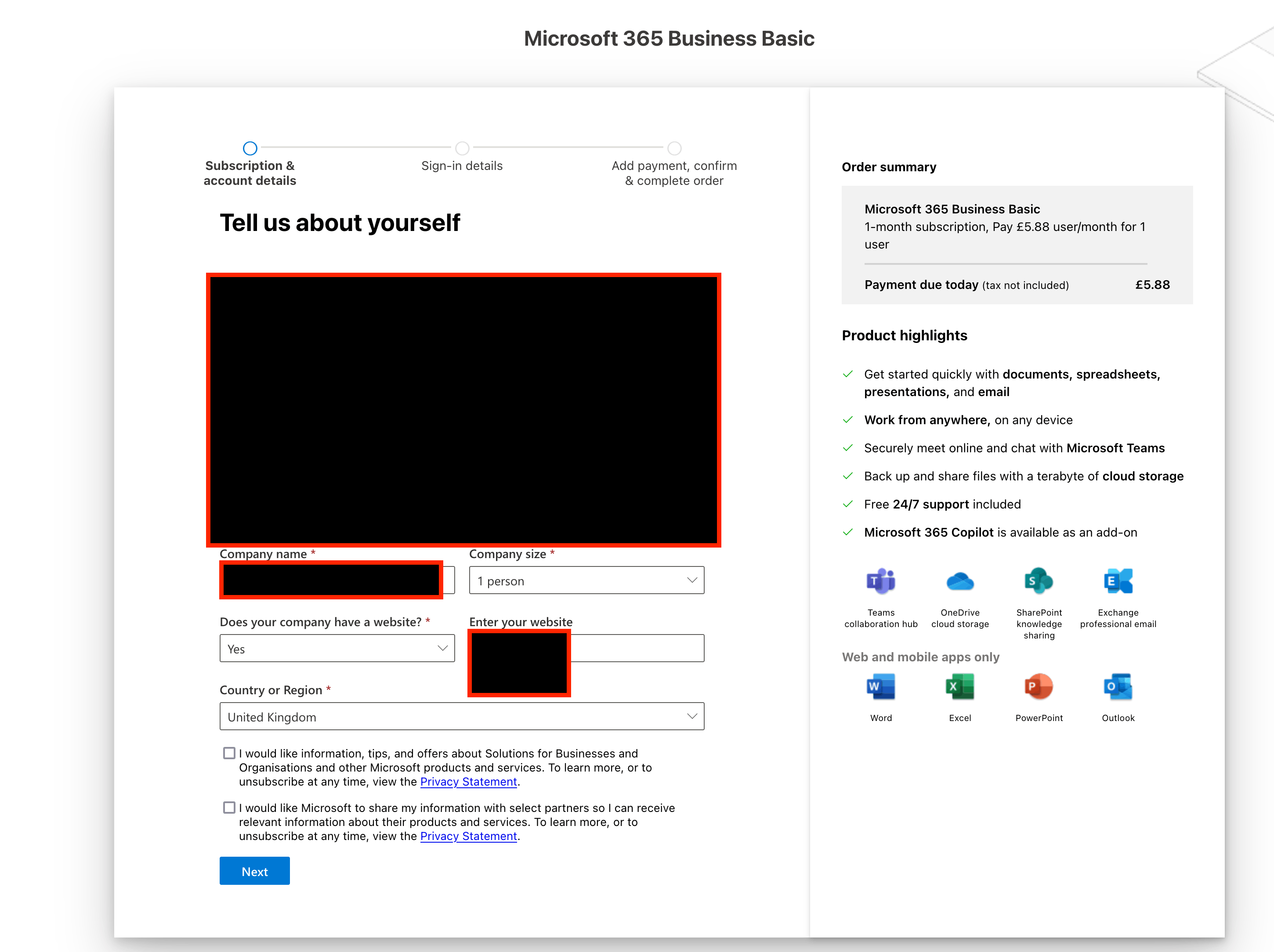Click the PowerPoint app icon
The height and width of the screenshot is (952, 1274).
tap(1039, 687)
